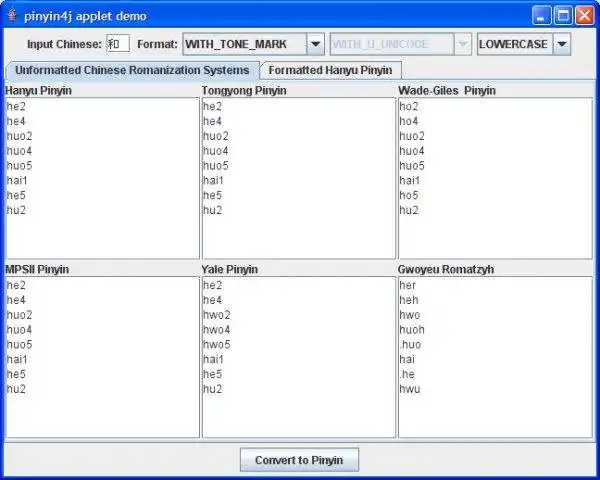Click the Input Chinese: label
Screen dimensions: 600x480
[64, 44]
